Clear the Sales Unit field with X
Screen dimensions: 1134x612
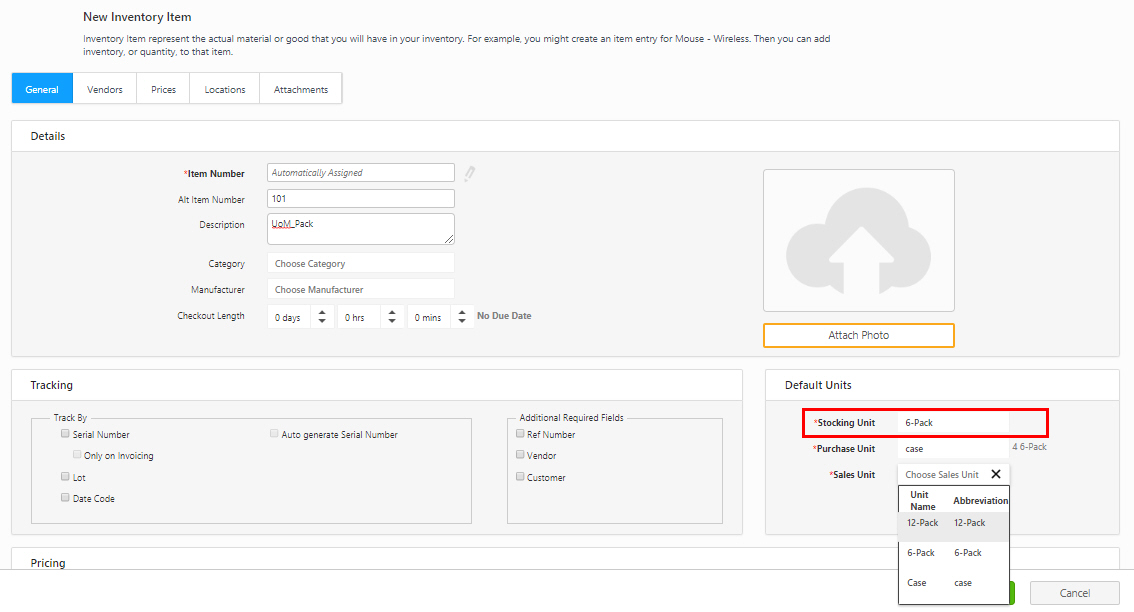[x=995, y=475]
